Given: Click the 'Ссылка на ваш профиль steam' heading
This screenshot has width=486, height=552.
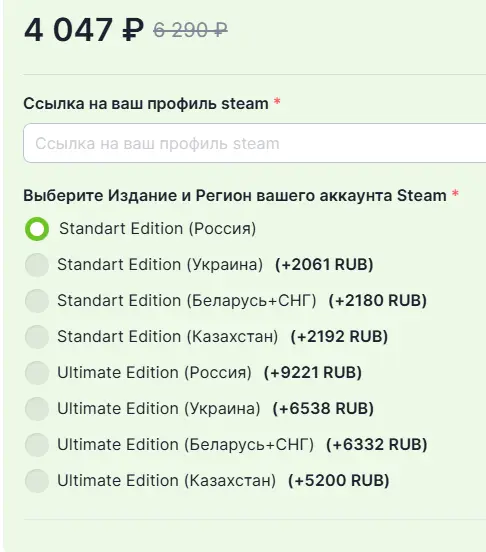Looking at the screenshot, I should 146,104.
